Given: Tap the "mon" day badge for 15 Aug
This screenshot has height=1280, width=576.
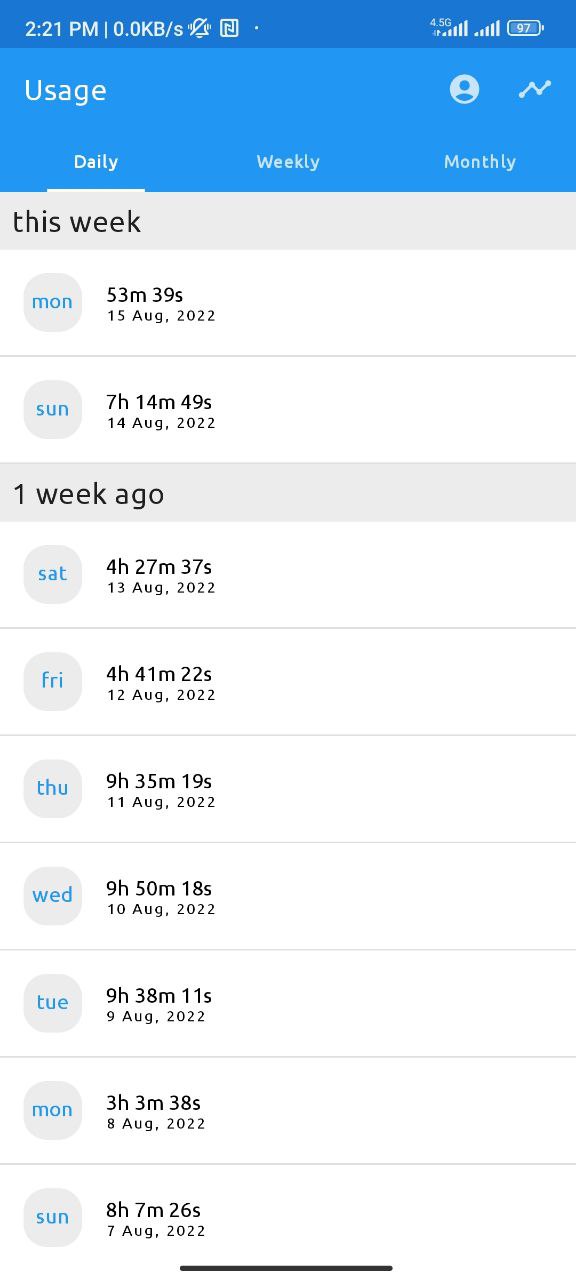Looking at the screenshot, I should pyautogui.click(x=52, y=302).
